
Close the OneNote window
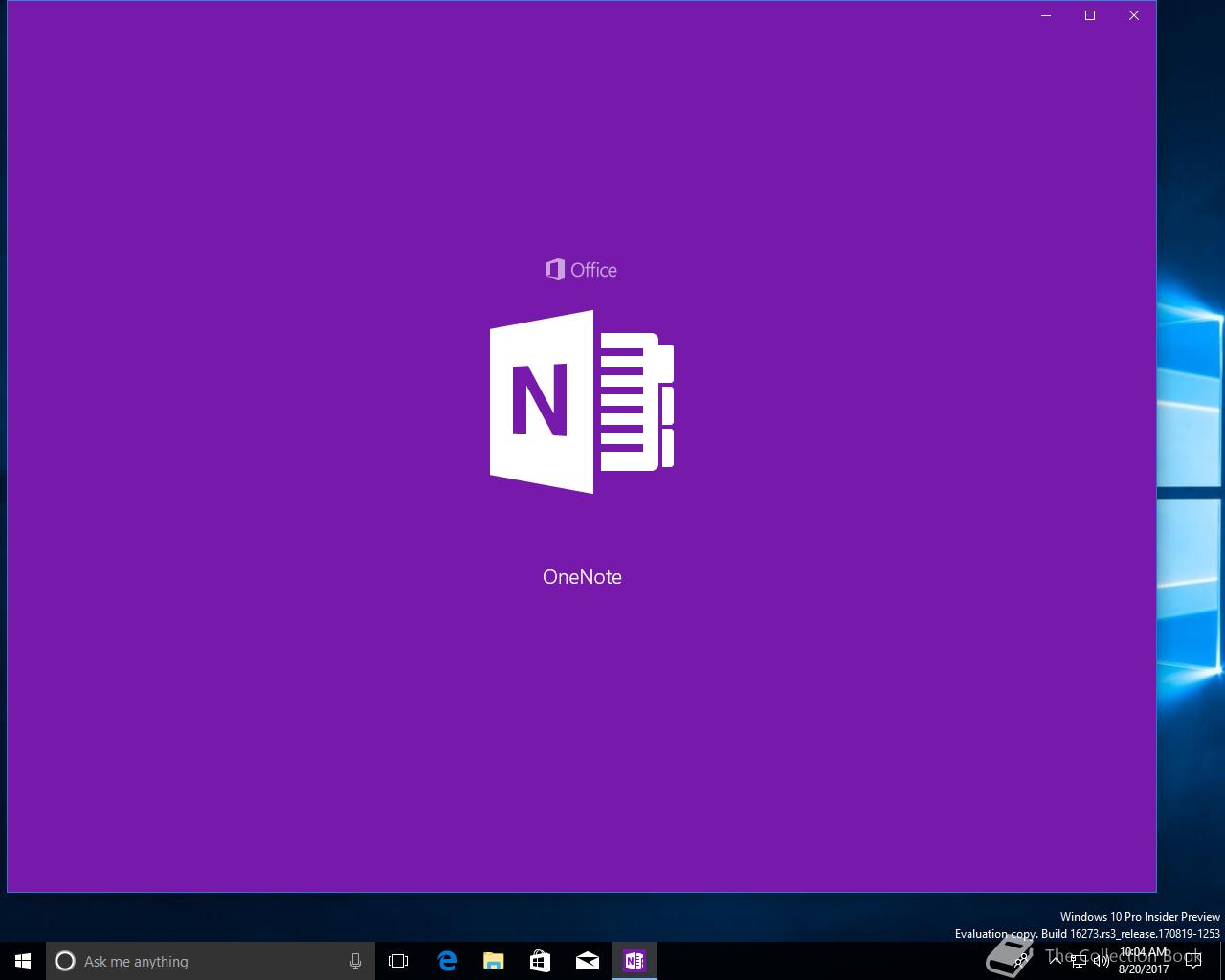coord(1134,15)
